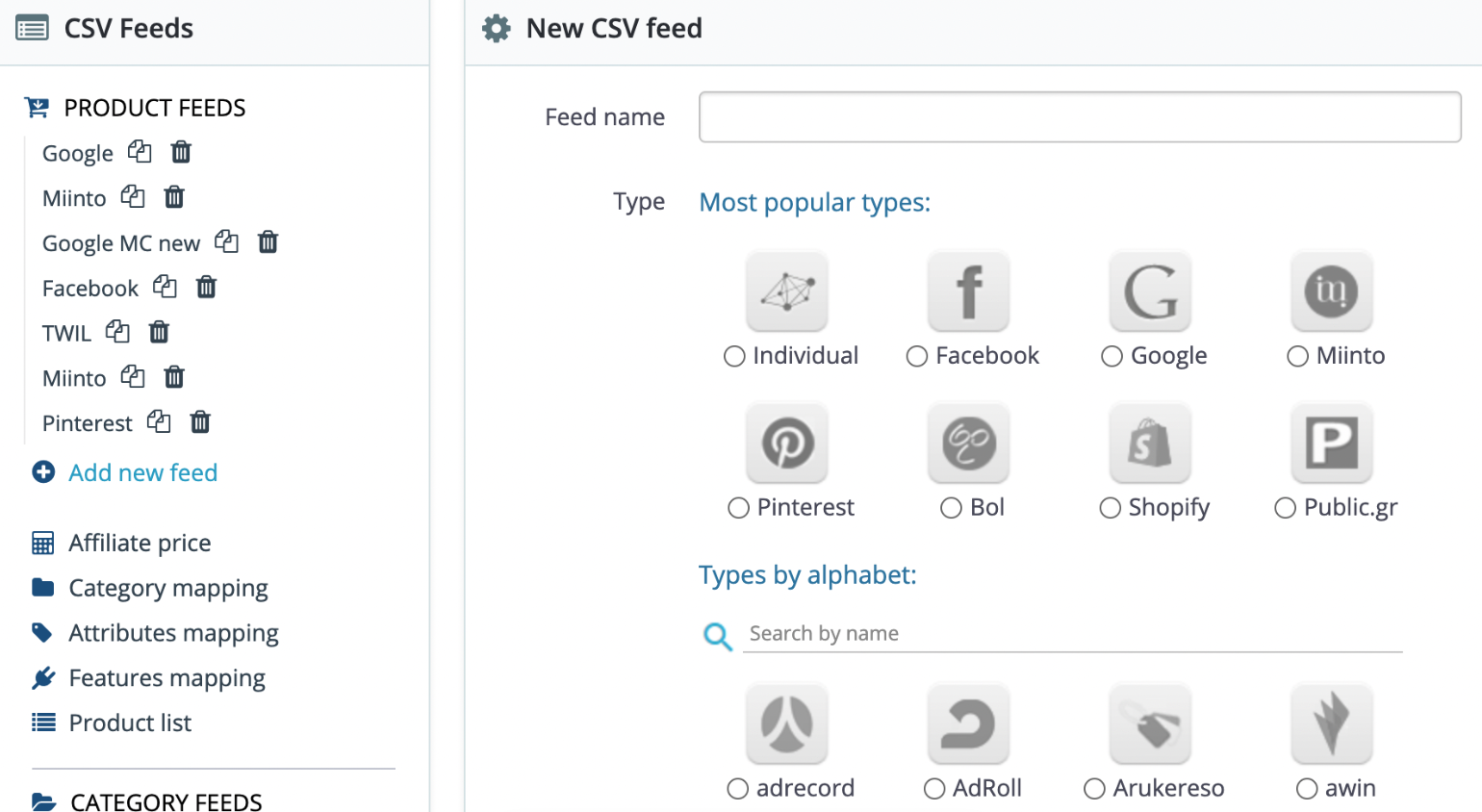Viewport: 1482px width, 812px height.
Task: Pick the AdRoll radio button
Action: coord(934,789)
